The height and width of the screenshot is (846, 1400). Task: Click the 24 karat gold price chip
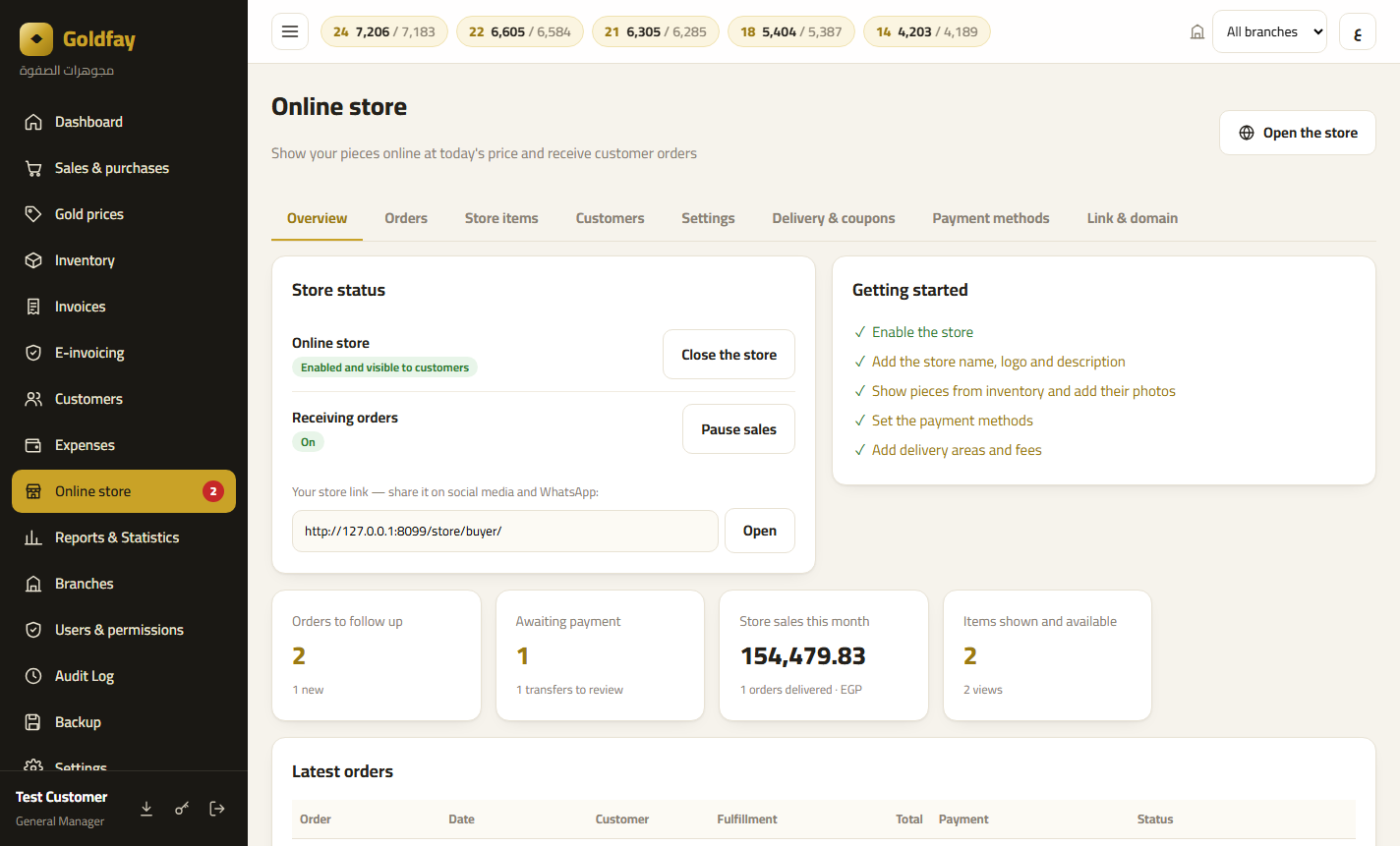384,31
